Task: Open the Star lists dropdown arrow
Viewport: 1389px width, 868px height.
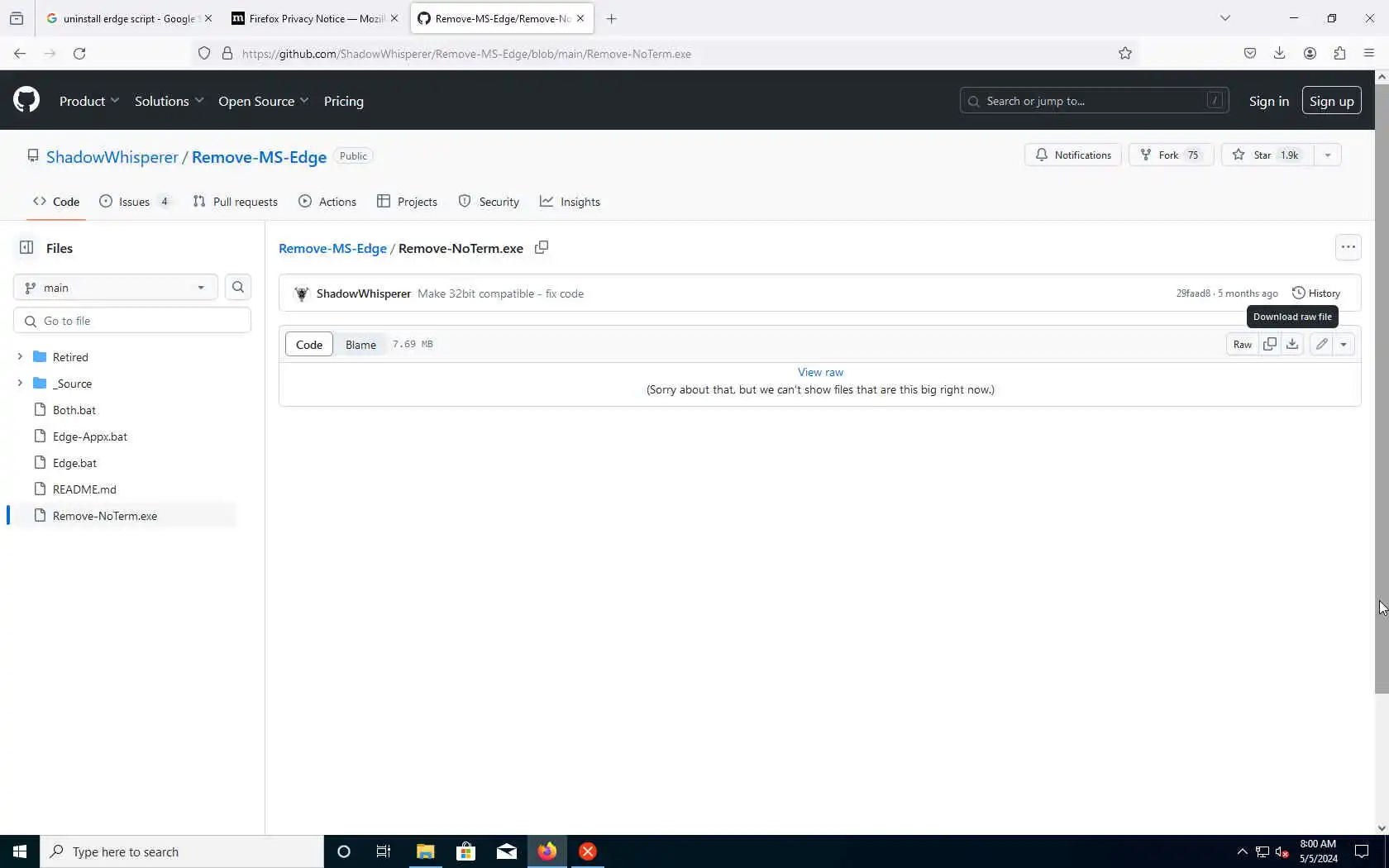Action: click(x=1327, y=155)
